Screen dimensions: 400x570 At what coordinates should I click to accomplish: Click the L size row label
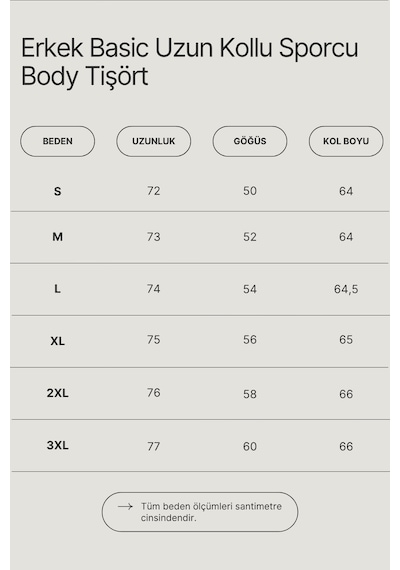pos(57,289)
